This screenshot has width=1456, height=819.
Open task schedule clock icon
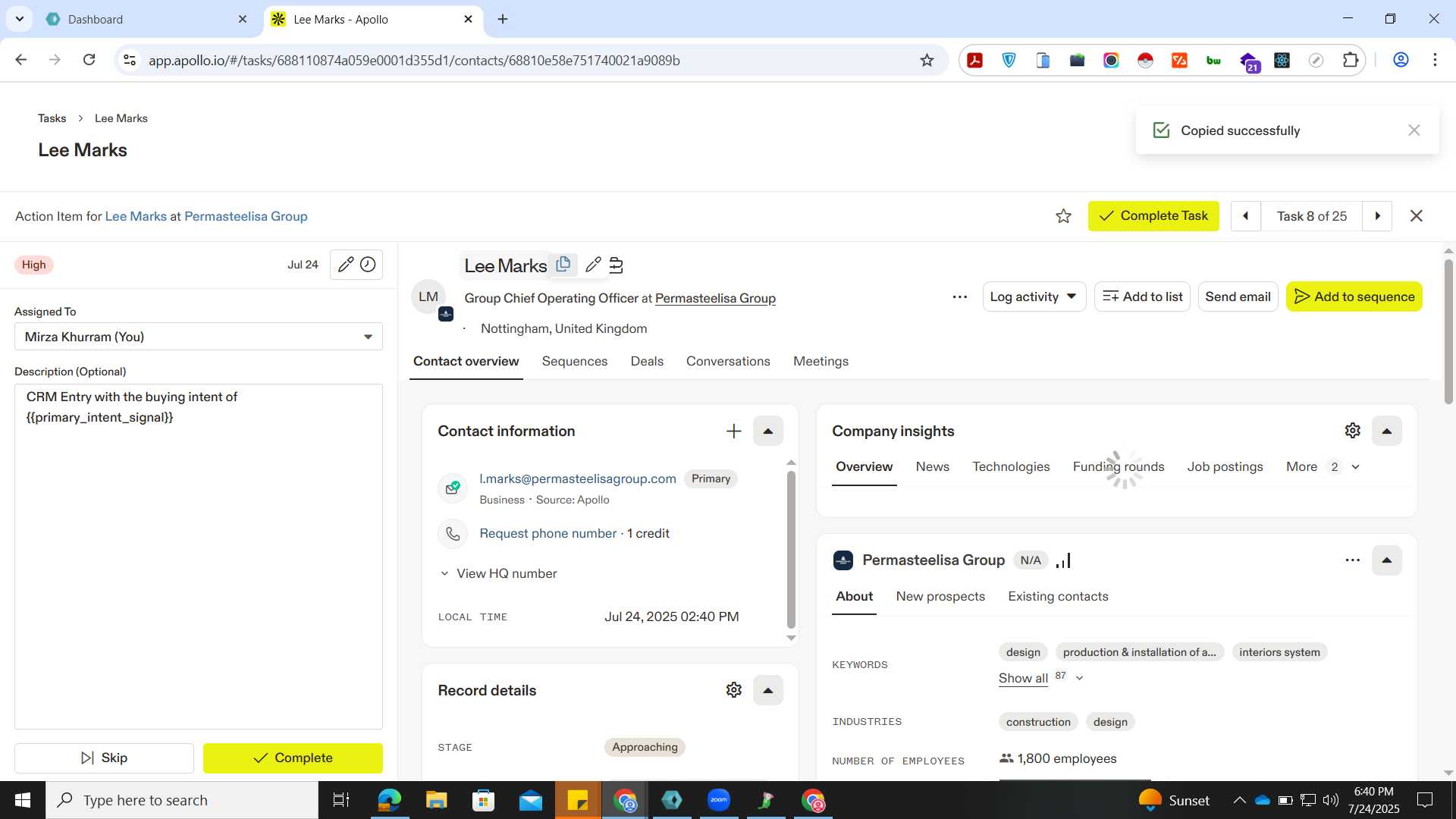pos(368,265)
